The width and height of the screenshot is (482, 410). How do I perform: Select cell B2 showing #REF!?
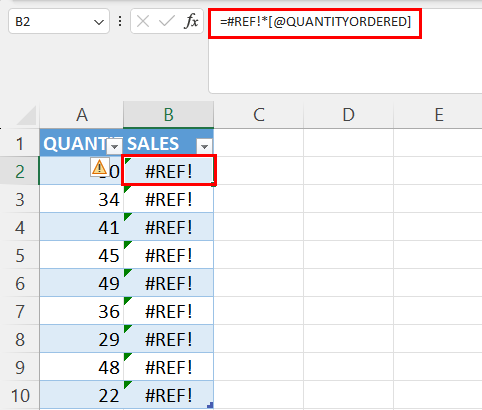click(169, 171)
